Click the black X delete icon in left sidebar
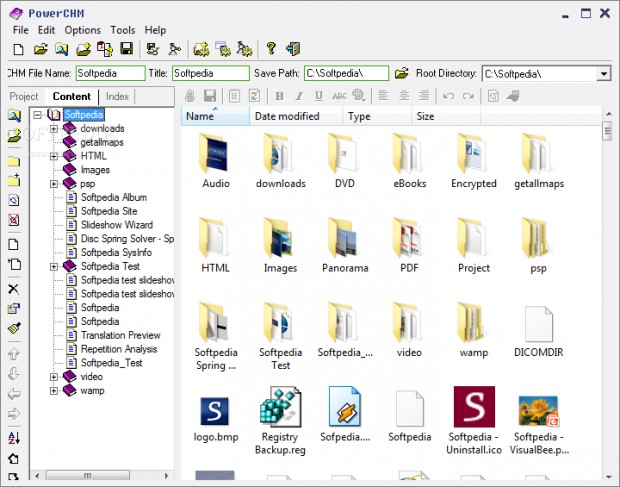Viewport: 620px width, 487px height. pyautogui.click(x=13, y=289)
